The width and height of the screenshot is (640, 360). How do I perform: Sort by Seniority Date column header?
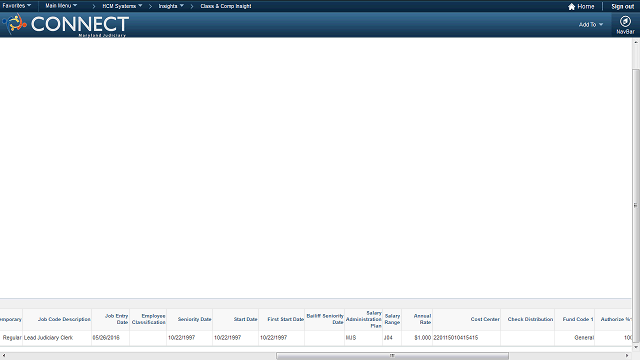tap(194, 319)
